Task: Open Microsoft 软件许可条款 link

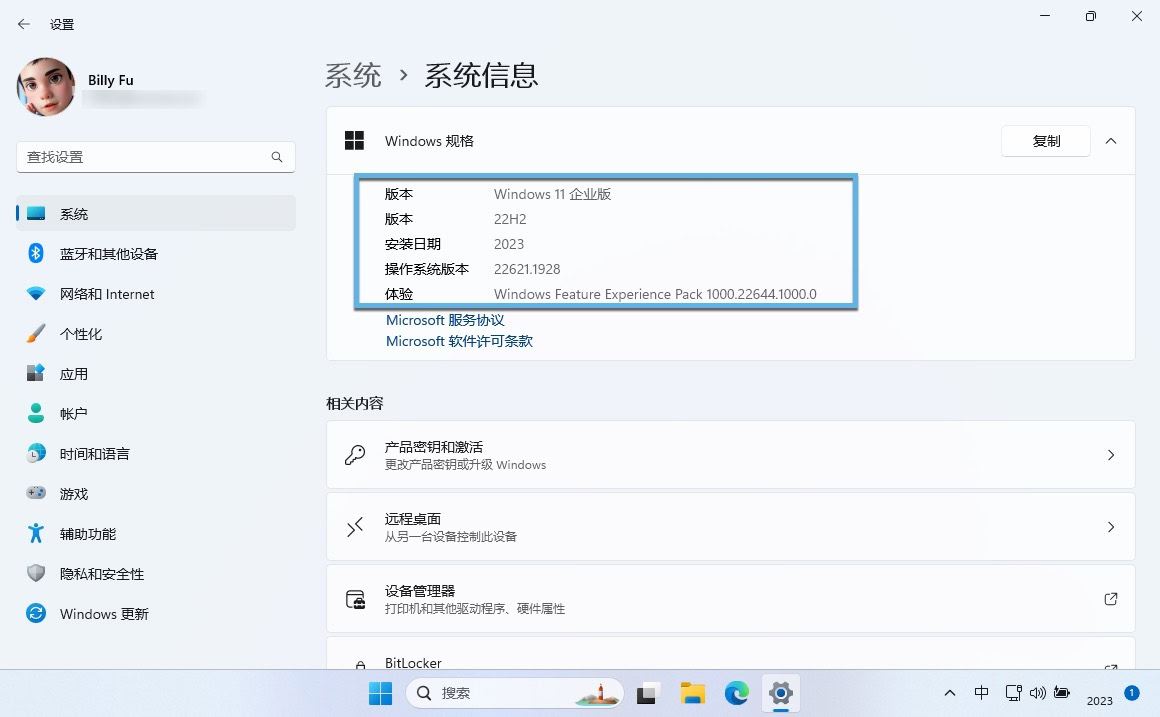Action: (459, 341)
